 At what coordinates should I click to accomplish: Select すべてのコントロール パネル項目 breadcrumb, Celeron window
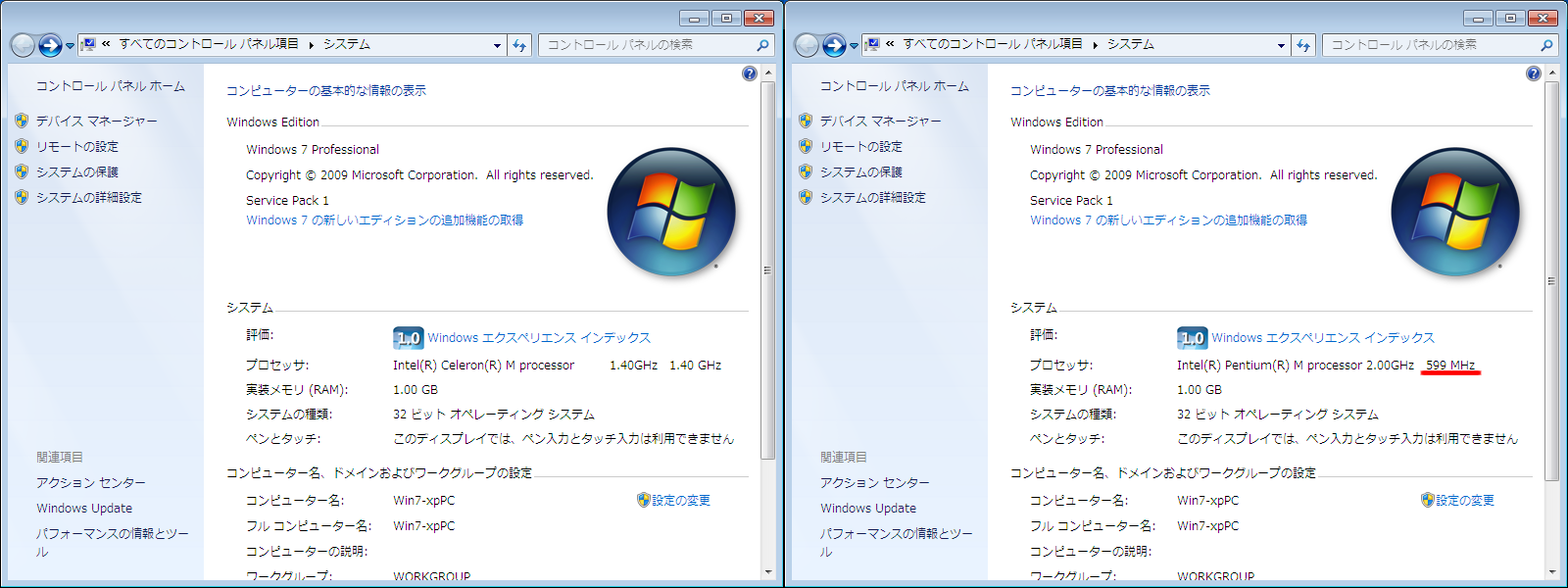(x=209, y=44)
